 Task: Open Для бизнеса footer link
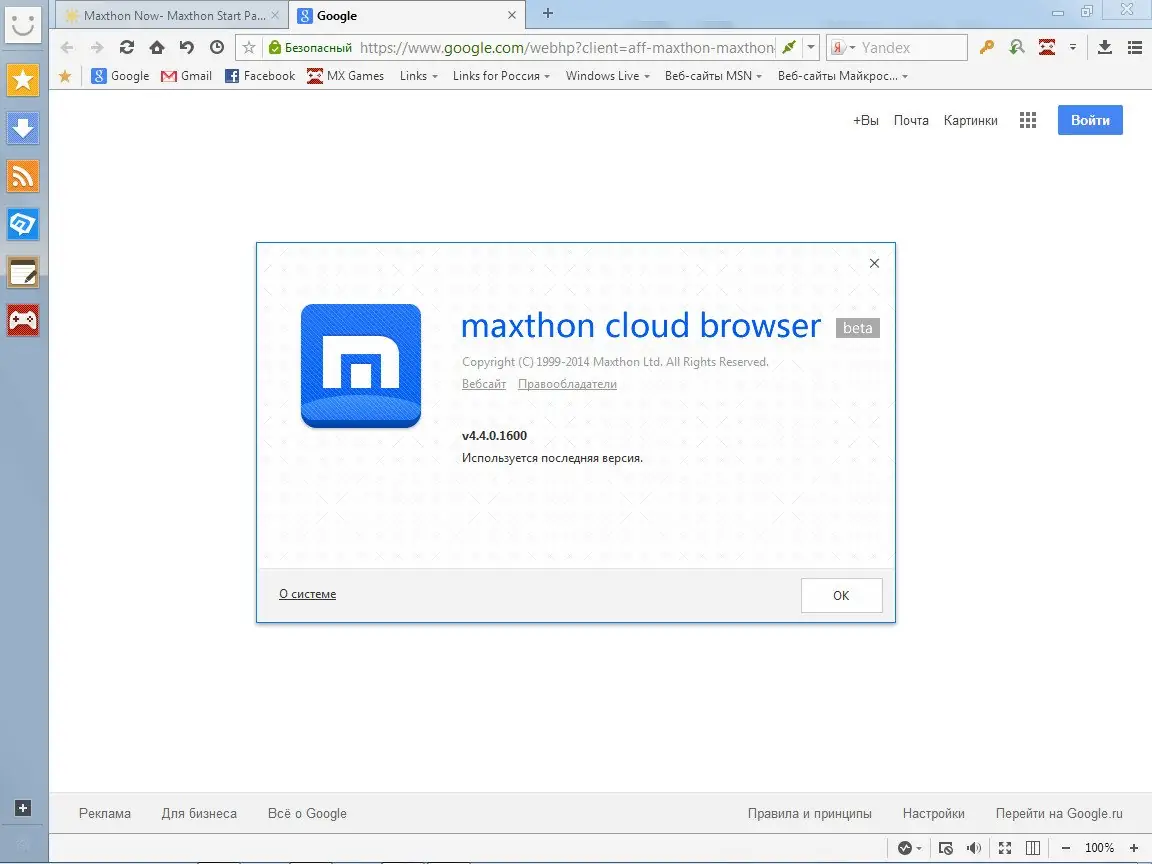pyautogui.click(x=199, y=813)
